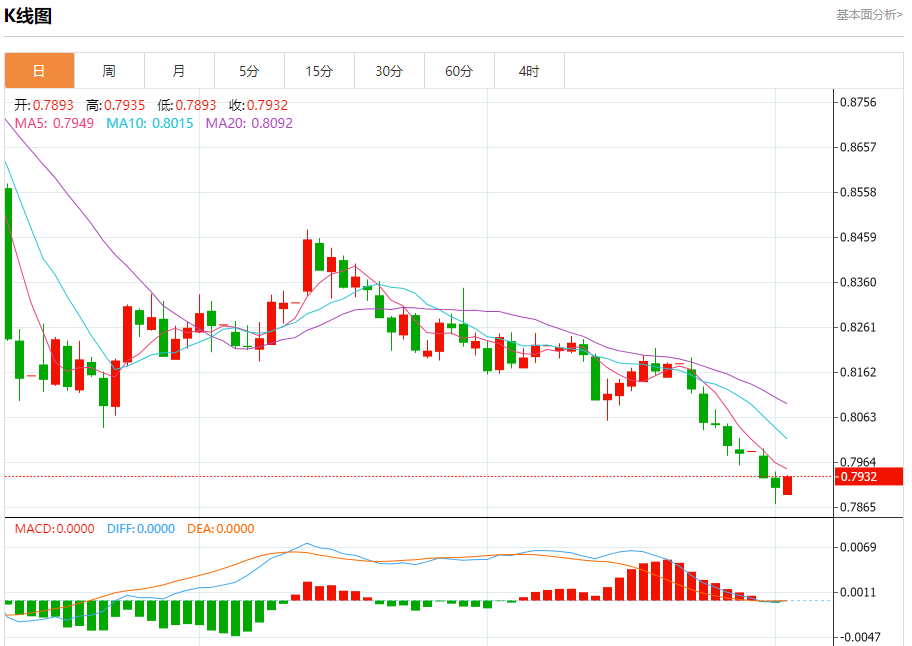Click the MACD:0.0000 indicator label
912x646 pixels.
(55, 529)
